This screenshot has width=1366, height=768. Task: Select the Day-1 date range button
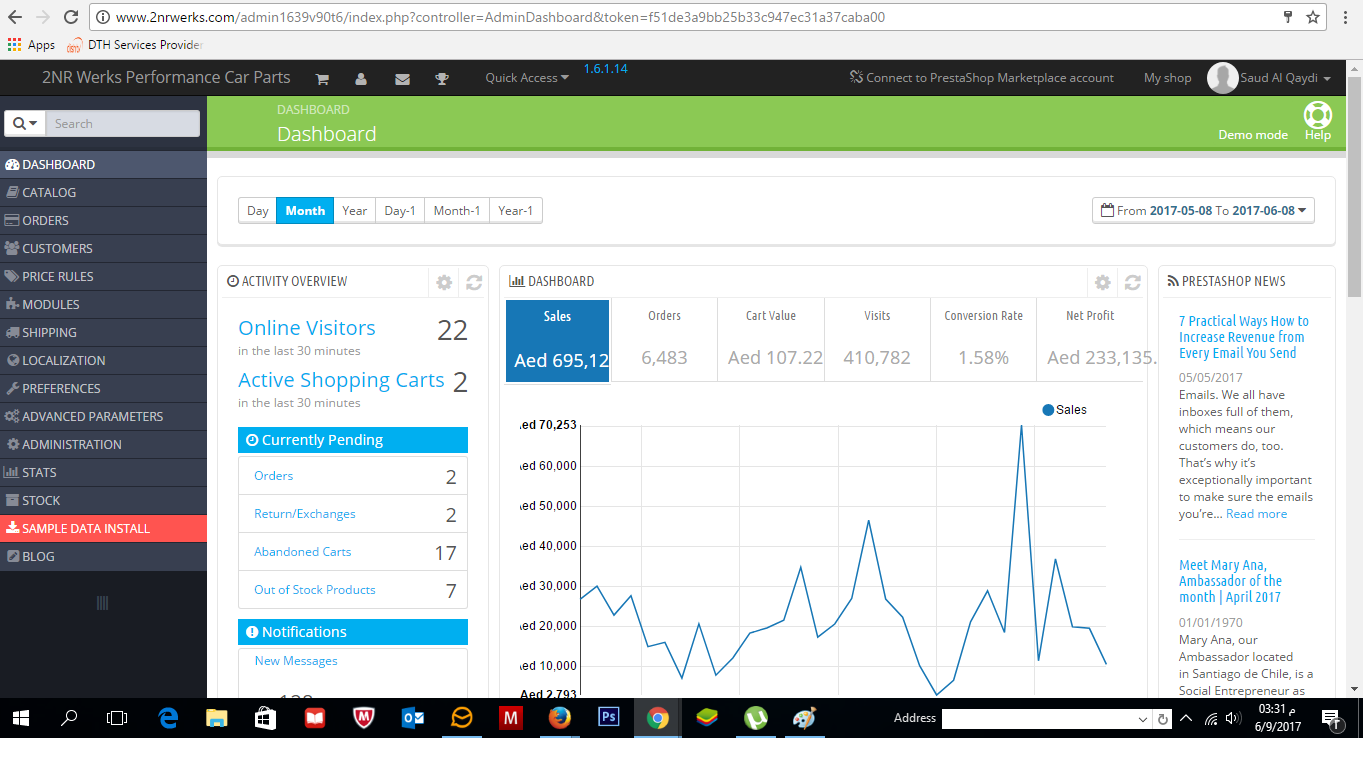point(400,211)
